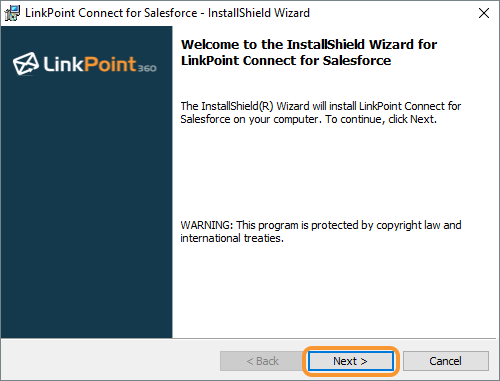Click the white "Link" word in the logo

point(63,63)
